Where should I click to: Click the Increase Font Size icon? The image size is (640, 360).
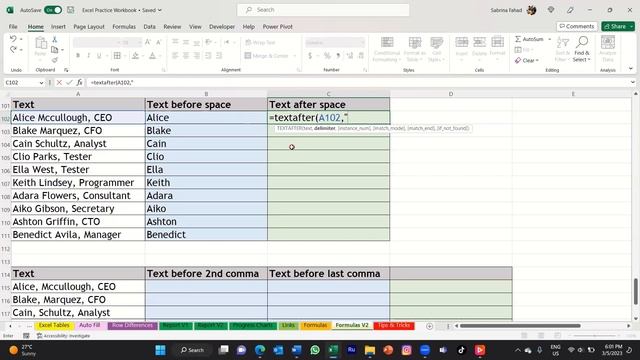click(148, 42)
